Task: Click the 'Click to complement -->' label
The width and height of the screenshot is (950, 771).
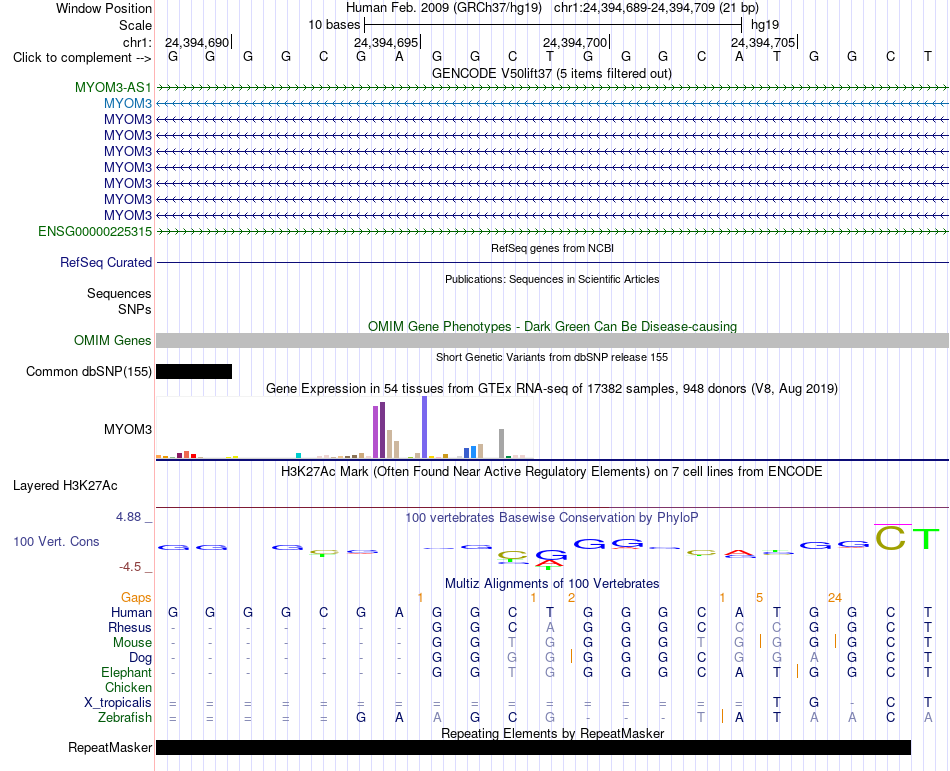Action: coord(82,58)
